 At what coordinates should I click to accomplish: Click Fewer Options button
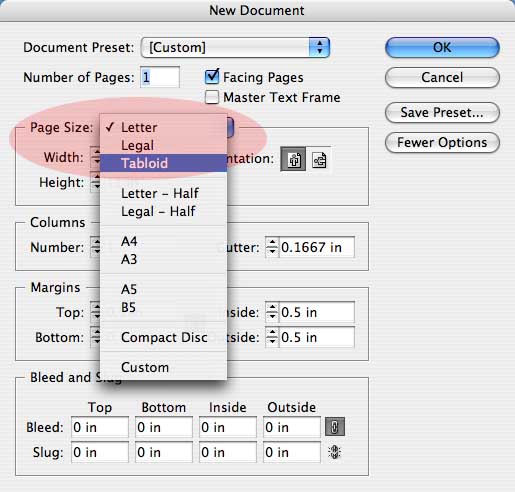442,143
